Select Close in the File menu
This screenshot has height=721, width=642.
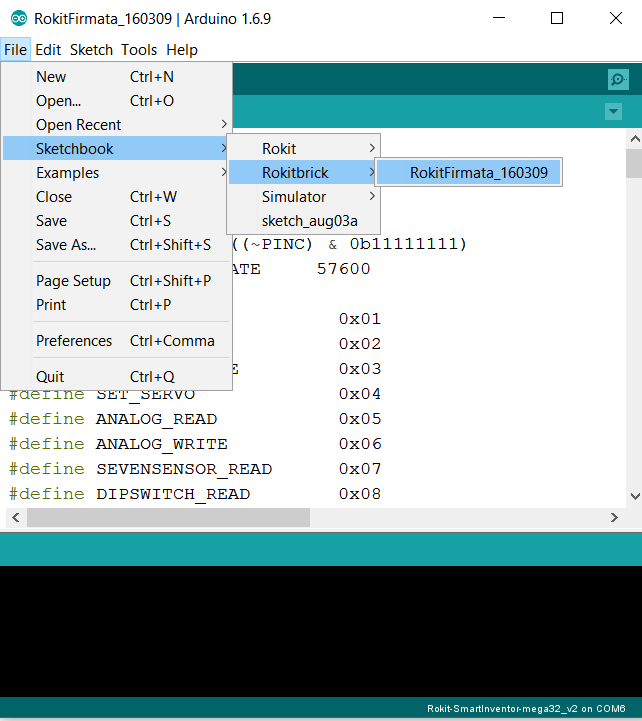pos(117,197)
